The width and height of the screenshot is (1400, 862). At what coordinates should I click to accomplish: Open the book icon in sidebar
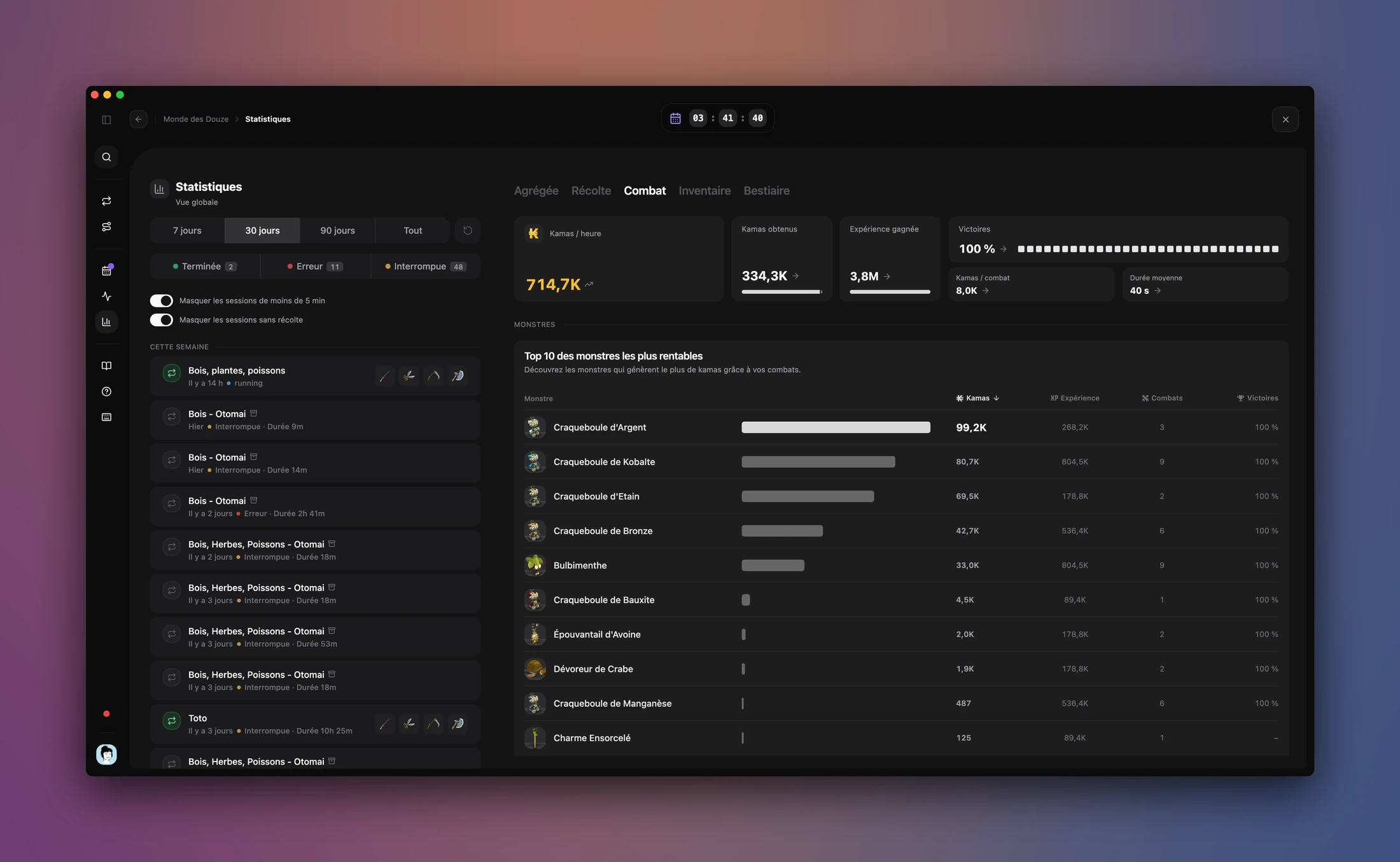coord(106,366)
